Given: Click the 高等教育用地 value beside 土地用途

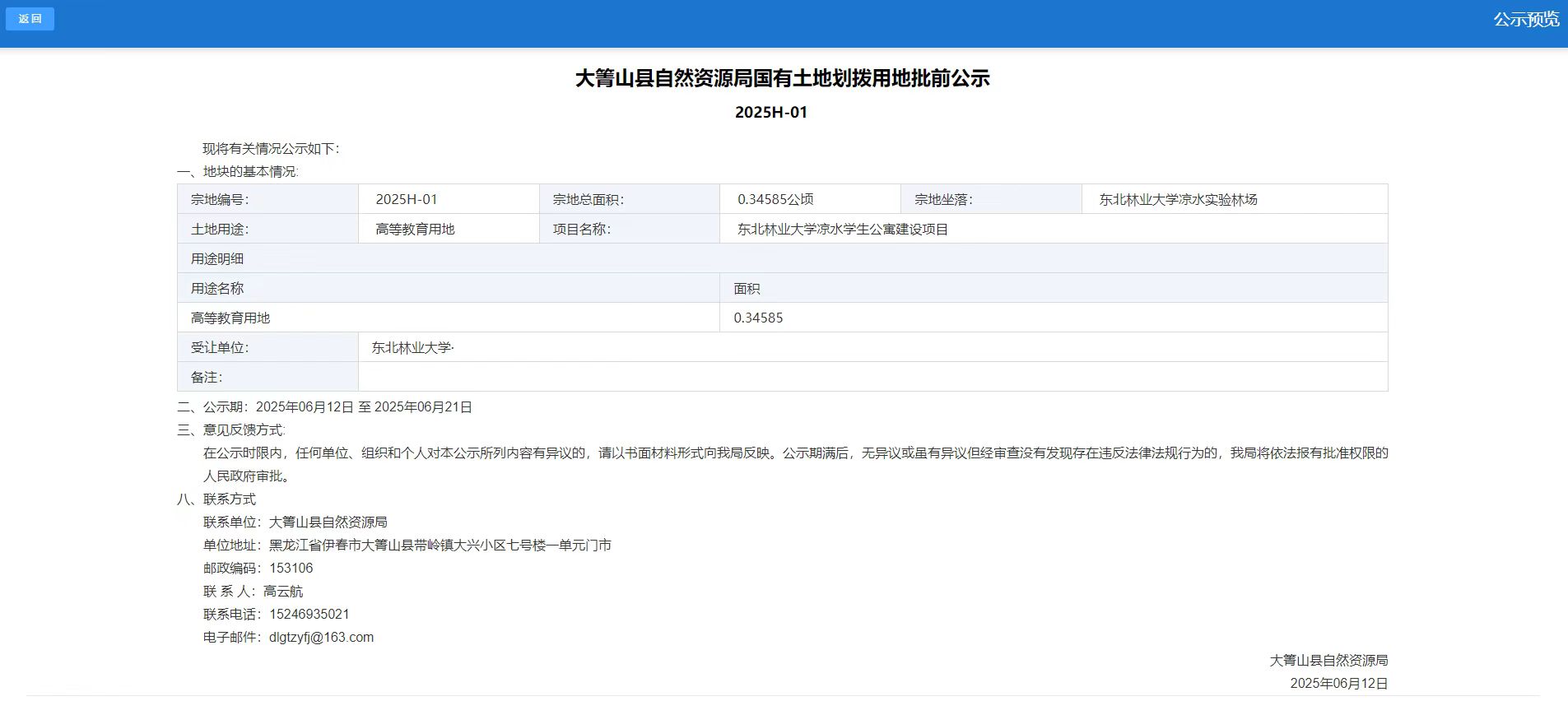Looking at the screenshot, I should [x=415, y=229].
